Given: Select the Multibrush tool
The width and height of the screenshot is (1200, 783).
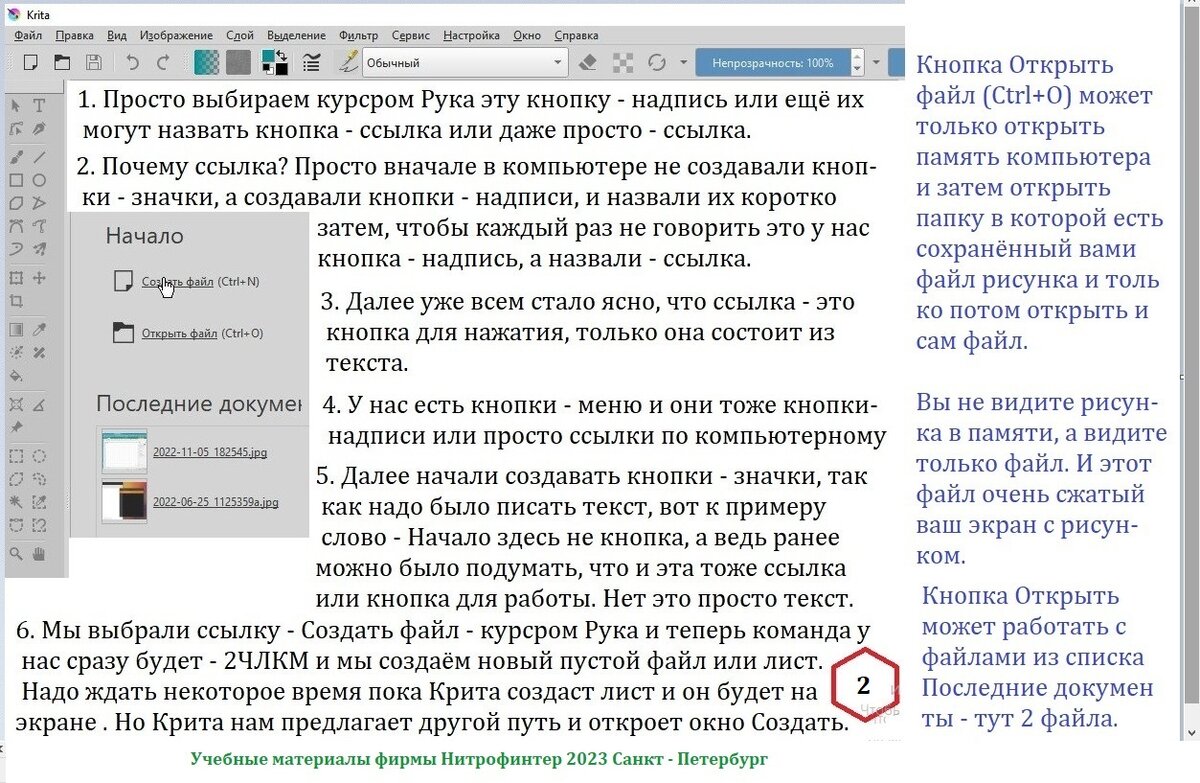Looking at the screenshot, I should tap(39, 249).
